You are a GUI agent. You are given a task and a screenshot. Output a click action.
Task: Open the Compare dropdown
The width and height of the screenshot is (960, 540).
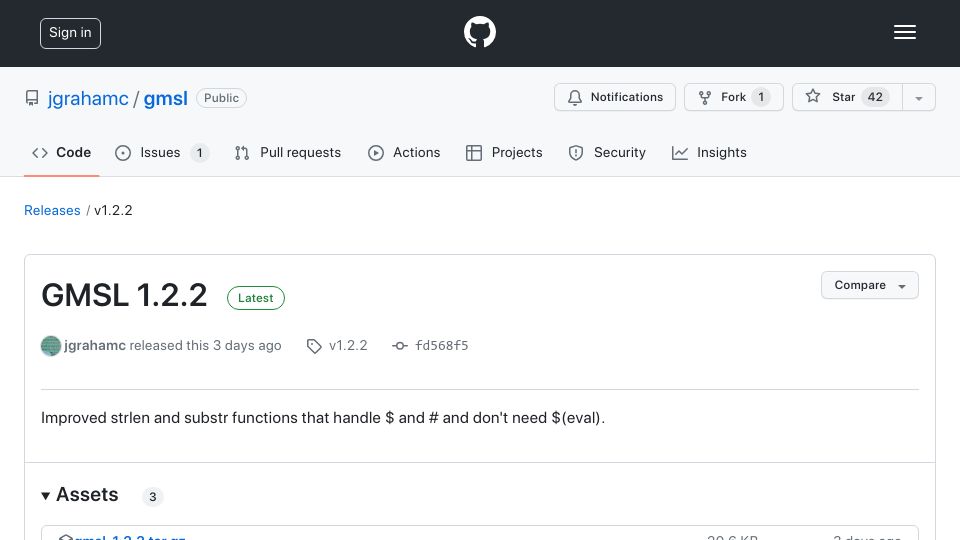[869, 285]
